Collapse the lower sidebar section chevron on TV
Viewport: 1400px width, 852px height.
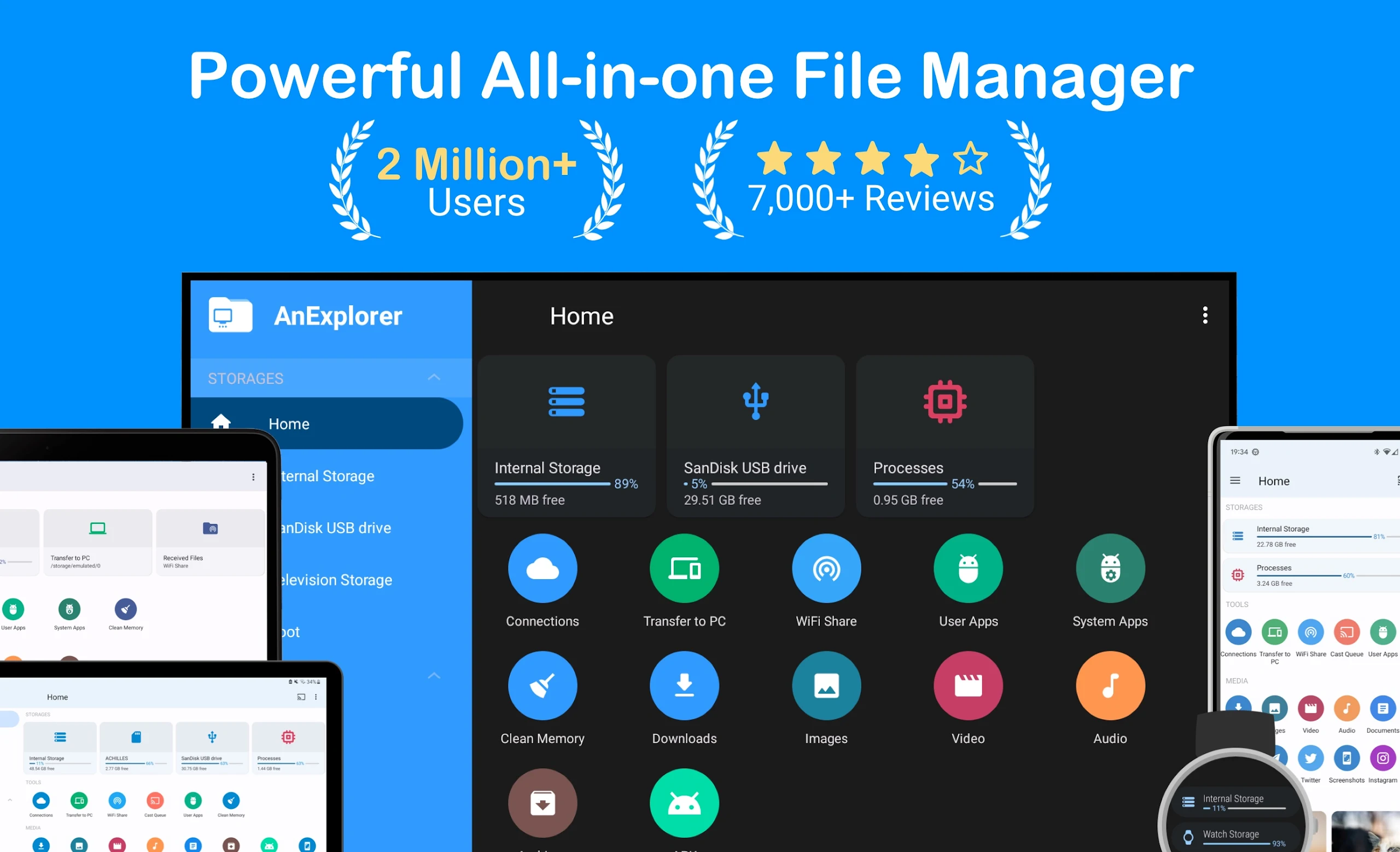(434, 675)
